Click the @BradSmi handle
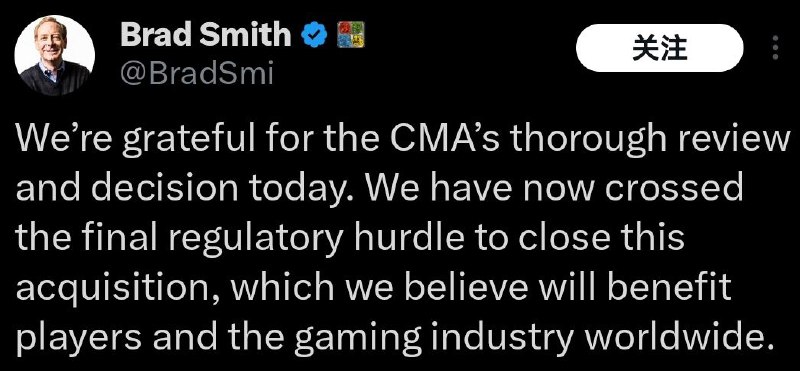Screen dimensions: 800x371 tap(197, 75)
